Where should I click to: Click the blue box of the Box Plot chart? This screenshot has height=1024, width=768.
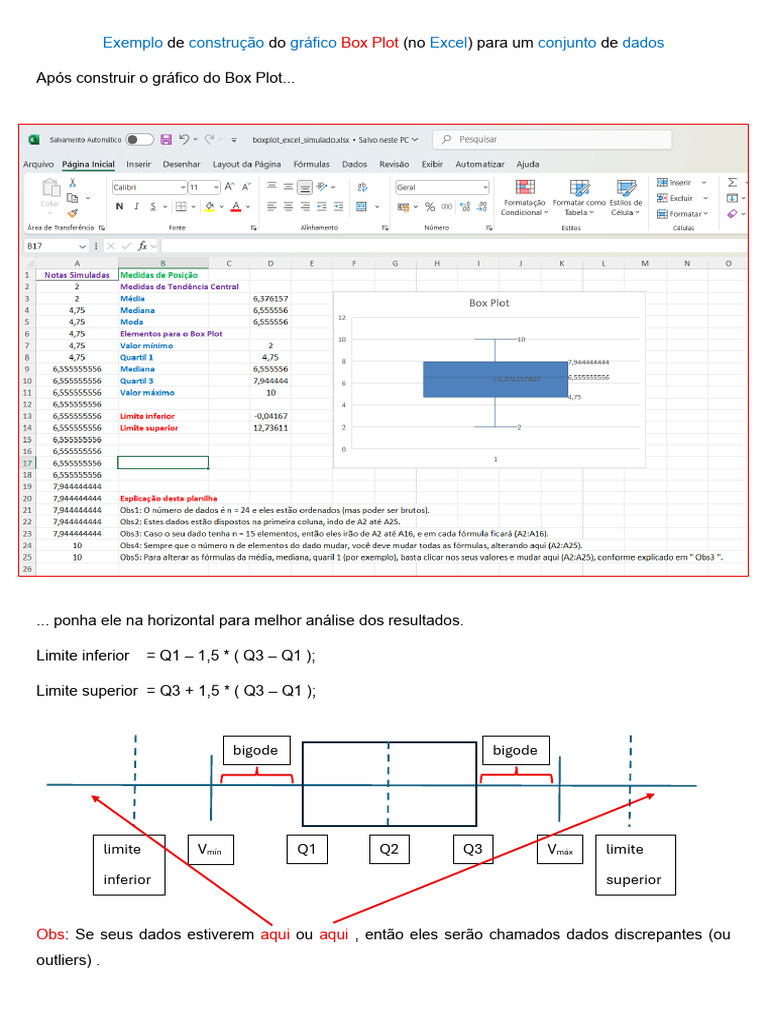point(495,379)
